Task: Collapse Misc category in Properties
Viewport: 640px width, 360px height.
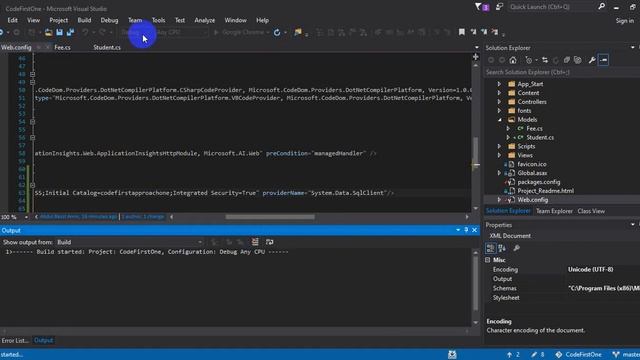Action: 488,260
